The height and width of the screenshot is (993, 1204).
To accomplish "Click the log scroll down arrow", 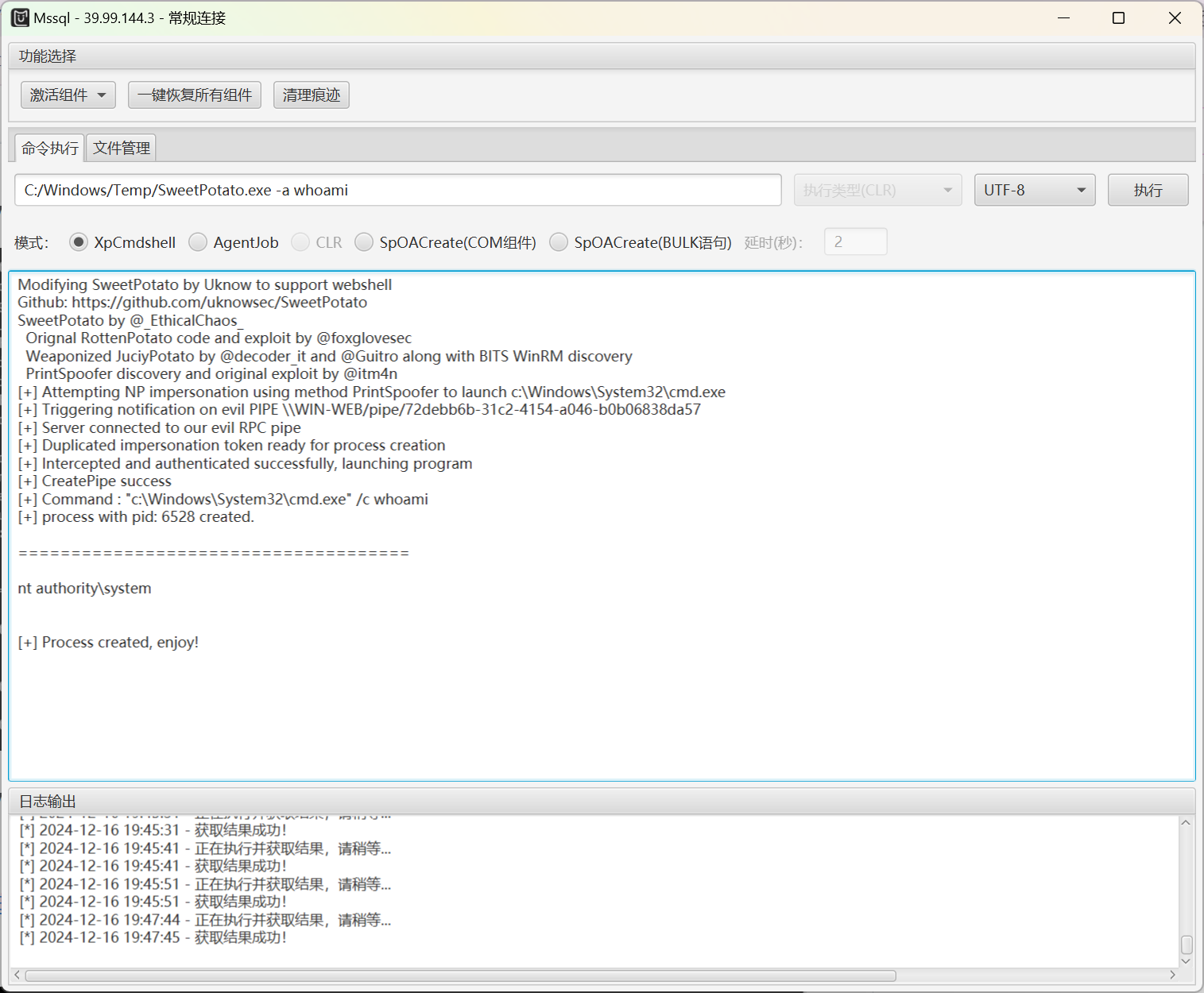I will pyautogui.click(x=1186, y=961).
